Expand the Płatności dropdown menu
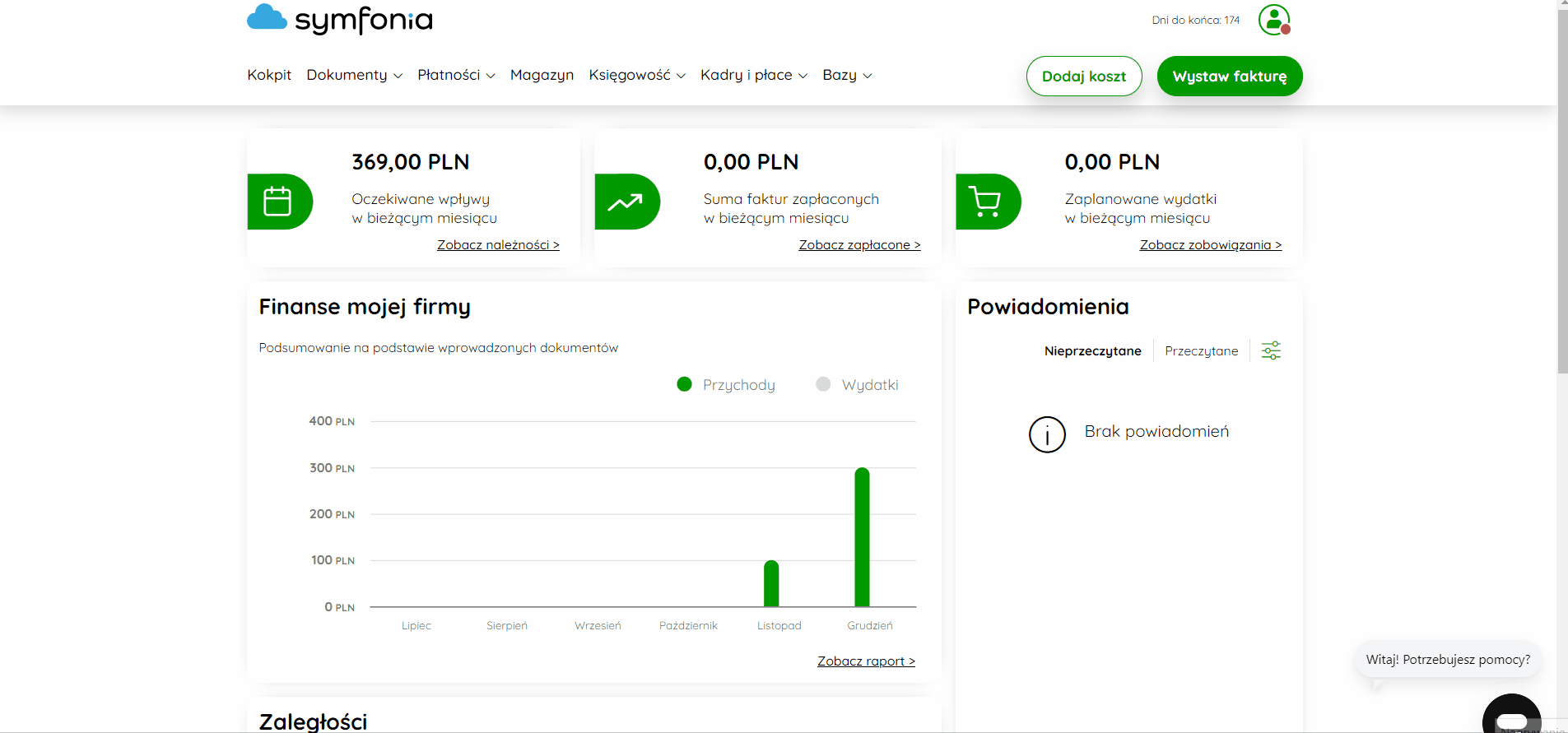The image size is (1568, 733). 456,75
